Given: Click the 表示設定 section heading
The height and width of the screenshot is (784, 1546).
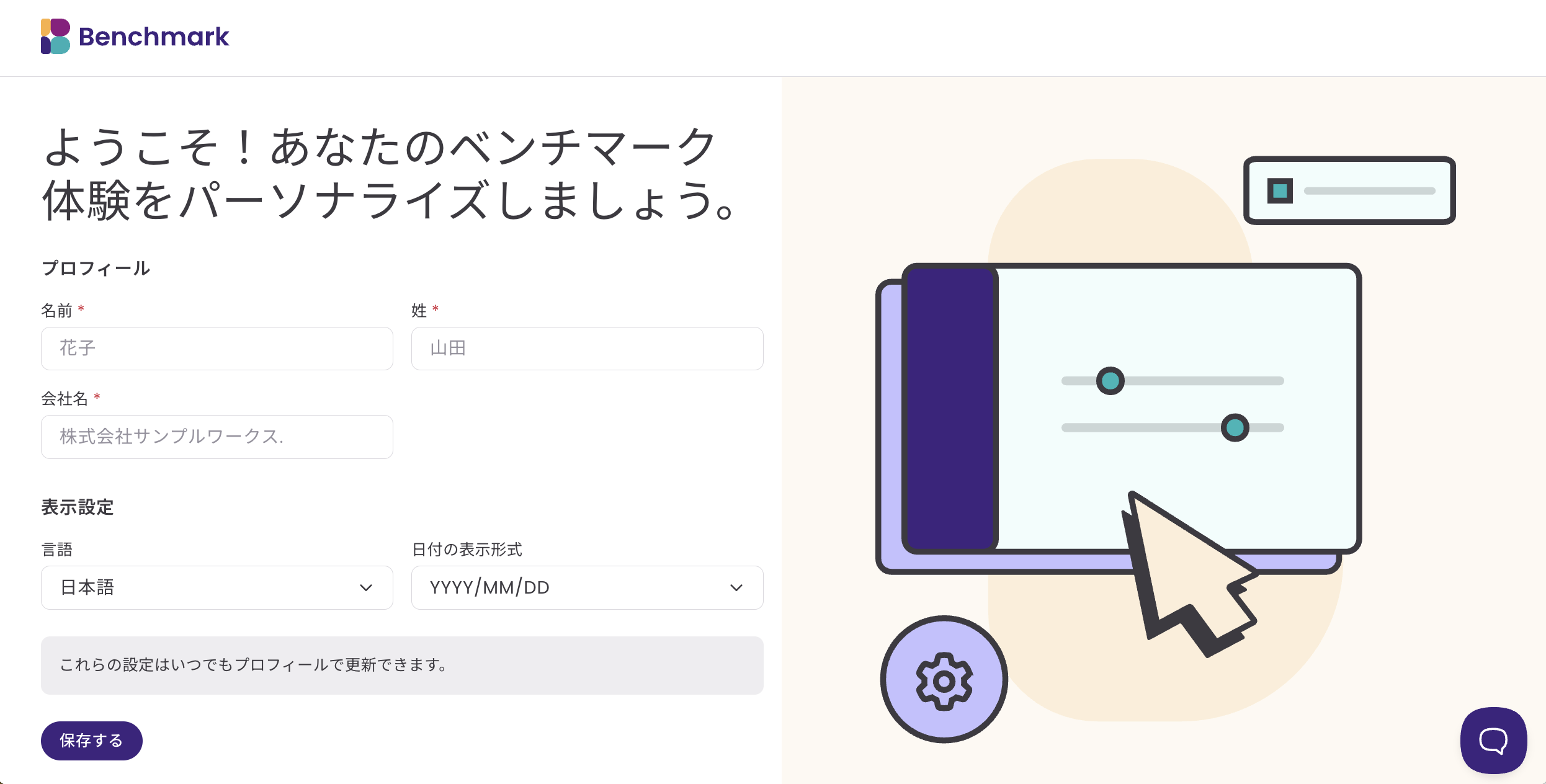Looking at the screenshot, I should click(78, 507).
